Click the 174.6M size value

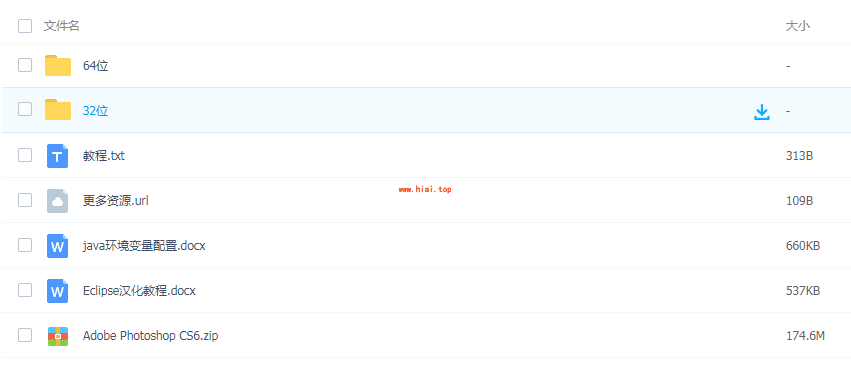pyautogui.click(x=805, y=336)
